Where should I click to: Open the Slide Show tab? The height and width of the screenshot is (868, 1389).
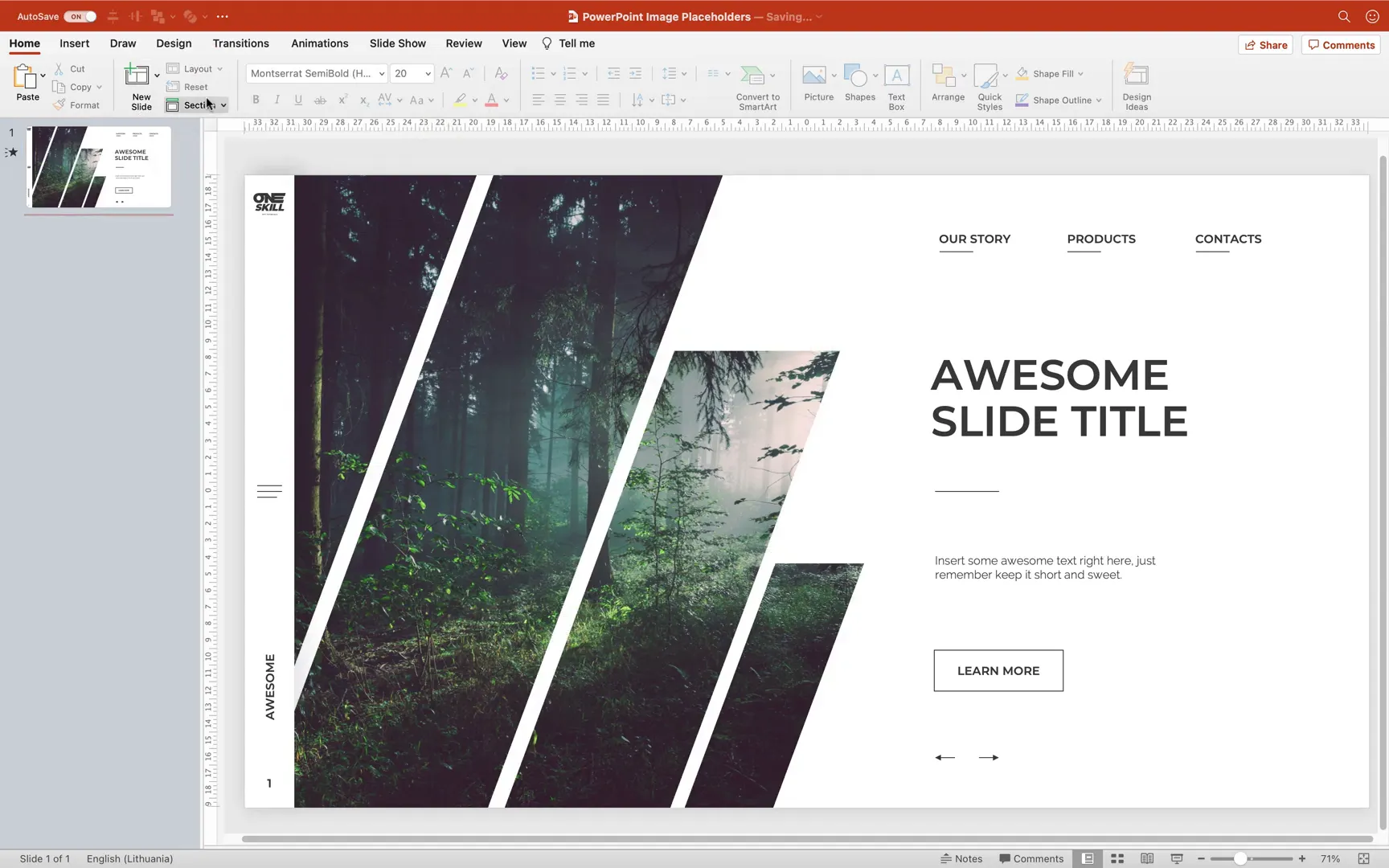[x=398, y=43]
